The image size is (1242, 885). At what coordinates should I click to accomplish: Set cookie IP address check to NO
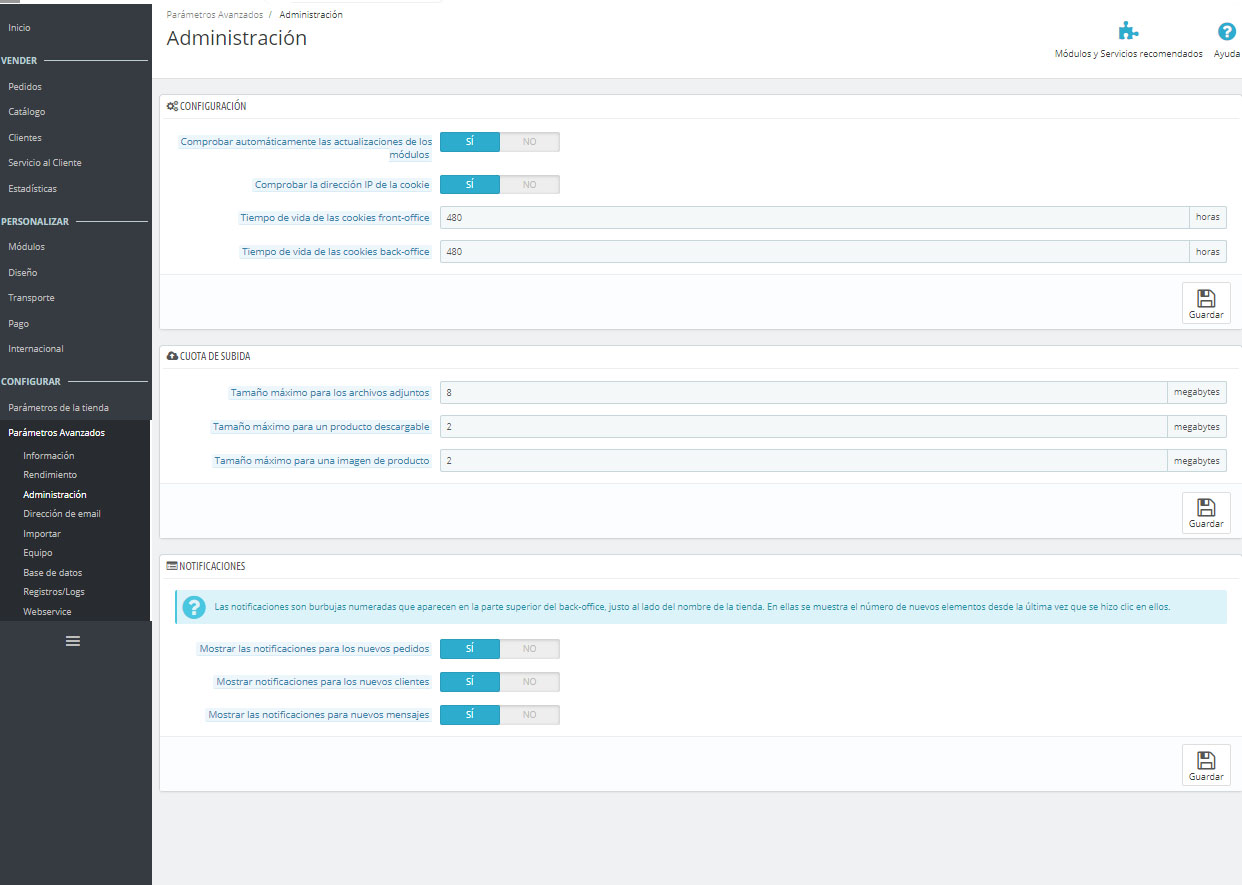point(530,185)
